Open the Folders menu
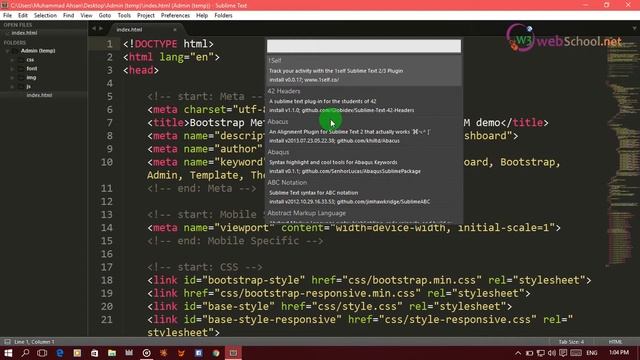 click(x=223, y=16)
